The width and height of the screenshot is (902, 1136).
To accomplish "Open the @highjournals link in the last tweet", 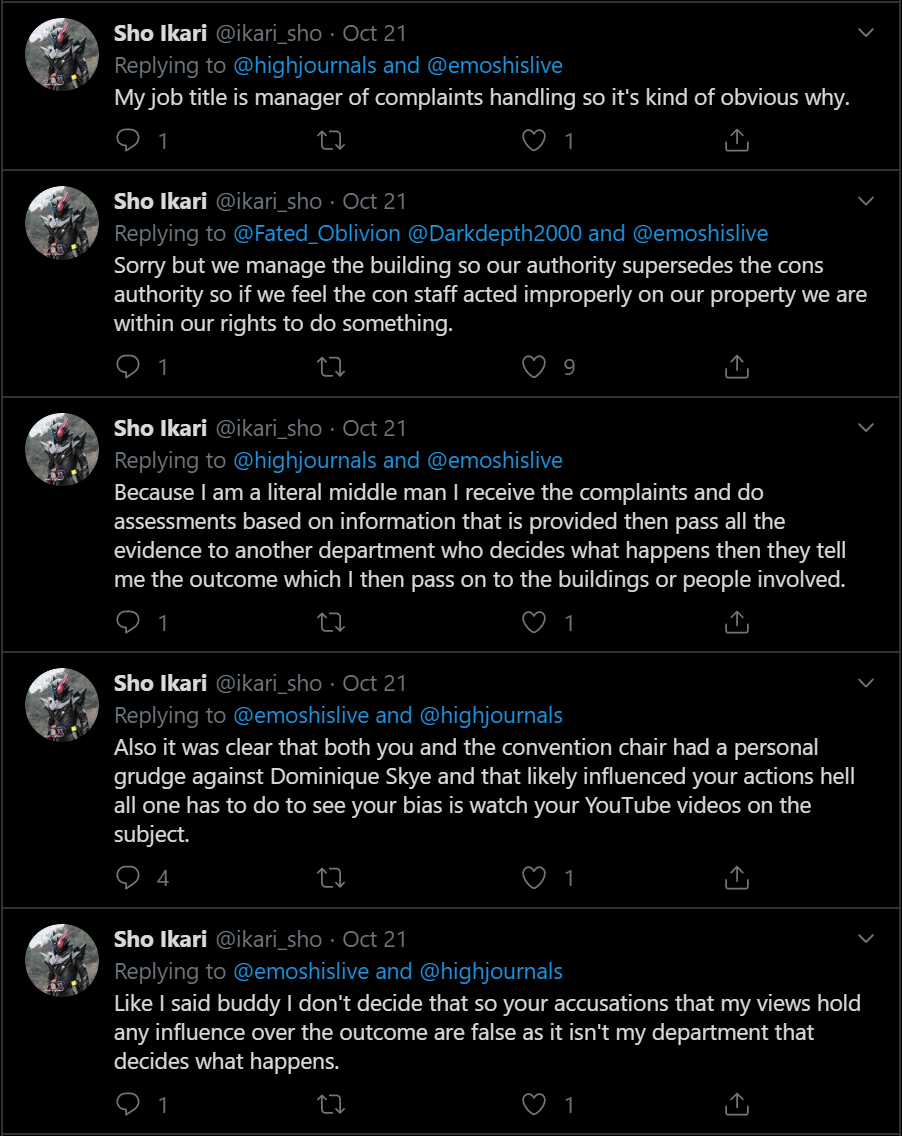I will (x=491, y=971).
